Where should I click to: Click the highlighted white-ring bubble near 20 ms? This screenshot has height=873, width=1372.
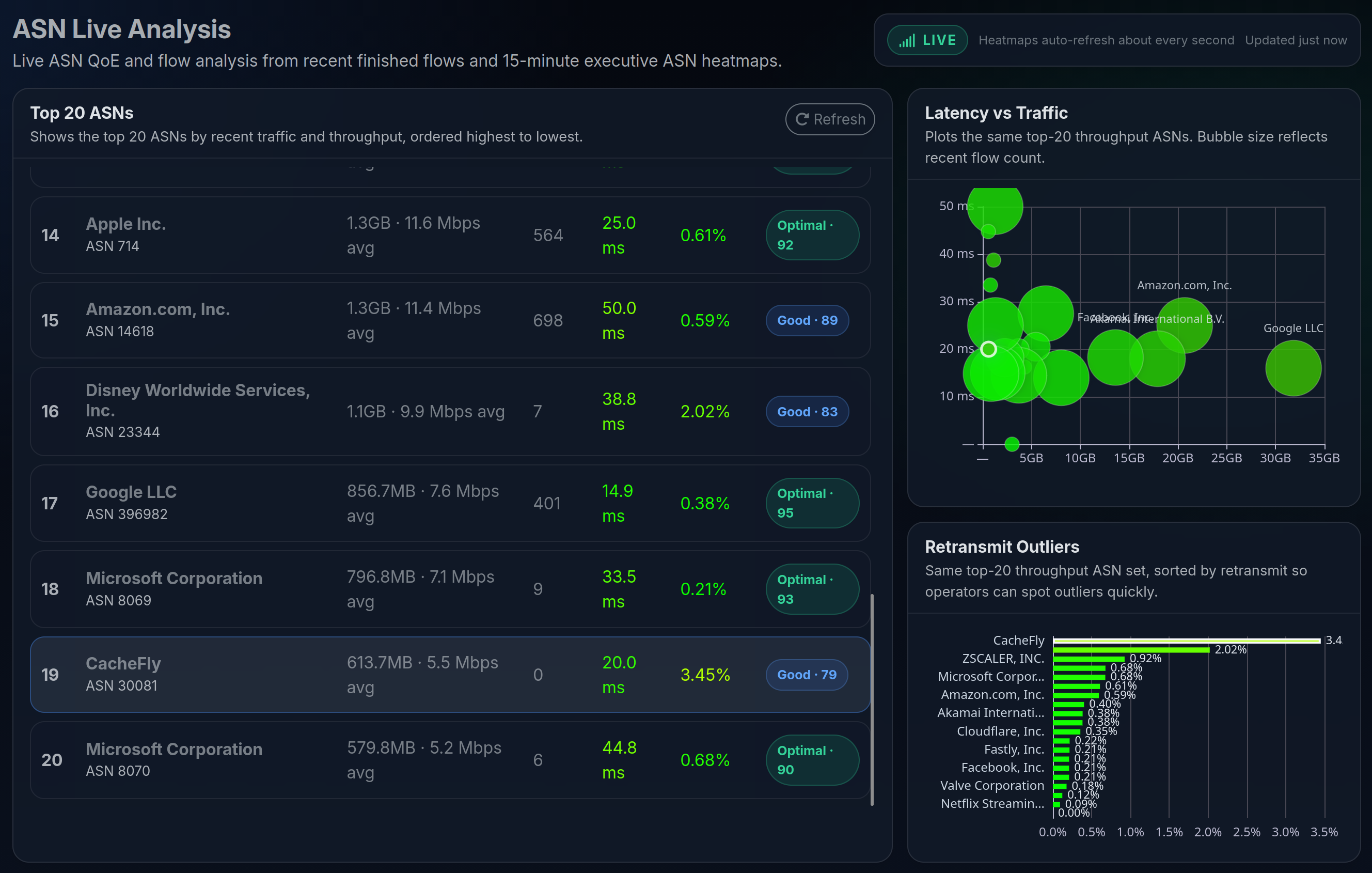(x=989, y=349)
